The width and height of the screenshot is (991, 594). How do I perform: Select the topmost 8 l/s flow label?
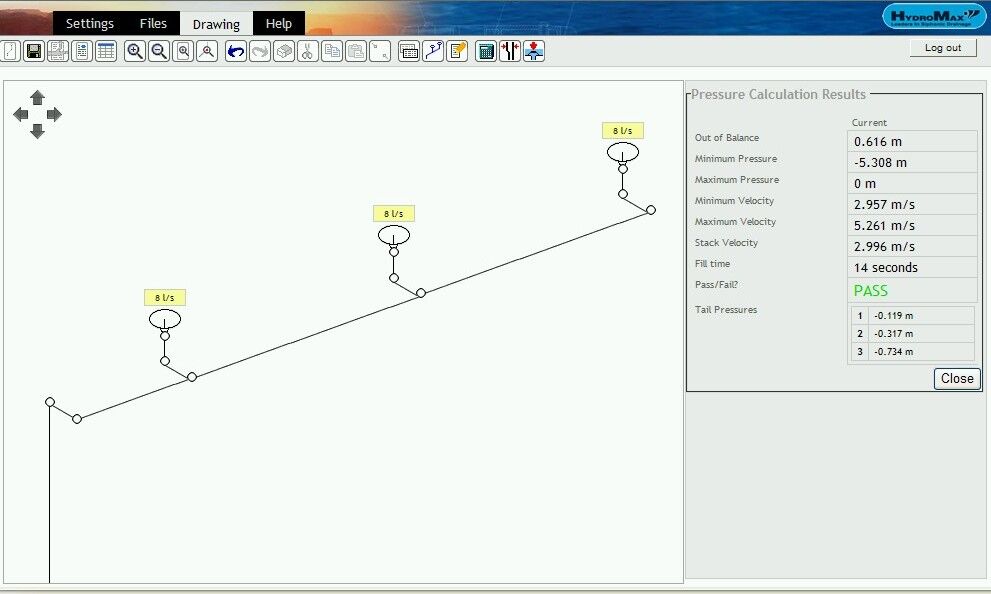623,130
